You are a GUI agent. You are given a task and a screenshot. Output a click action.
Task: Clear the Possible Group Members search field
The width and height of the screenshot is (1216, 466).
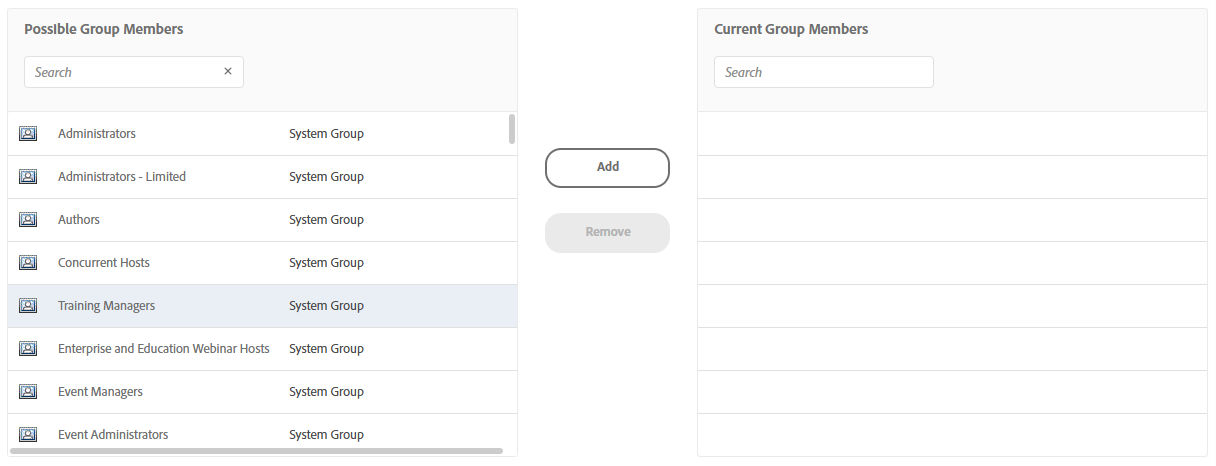coord(228,72)
